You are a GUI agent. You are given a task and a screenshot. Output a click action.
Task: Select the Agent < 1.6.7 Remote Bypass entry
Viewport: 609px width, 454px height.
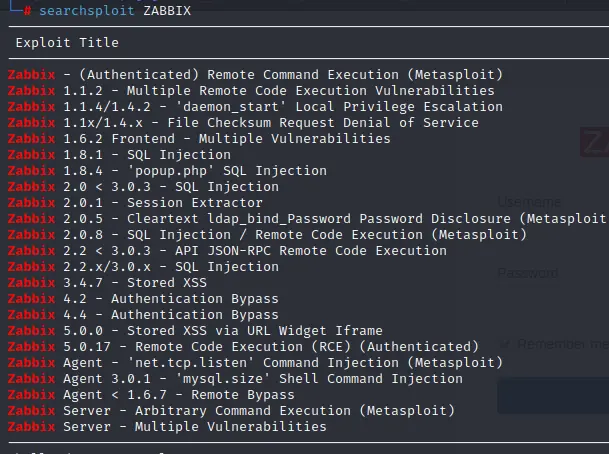(151, 395)
